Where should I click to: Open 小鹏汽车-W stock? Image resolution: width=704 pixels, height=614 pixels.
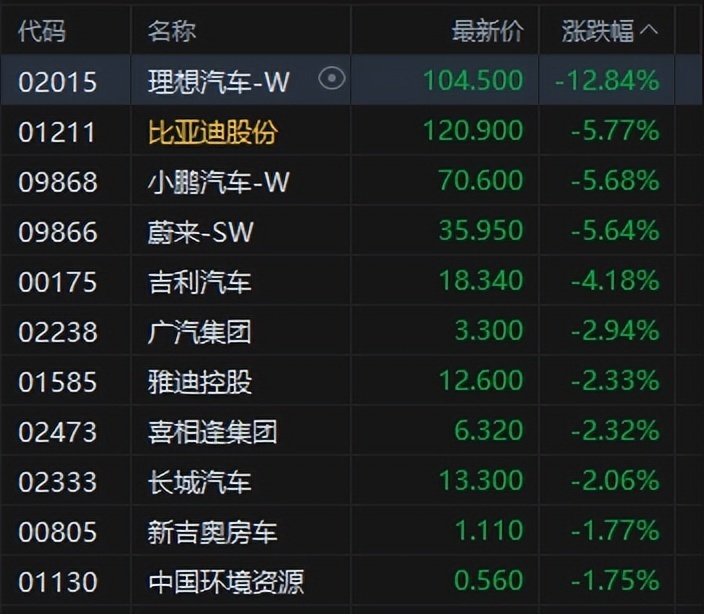tap(219, 182)
